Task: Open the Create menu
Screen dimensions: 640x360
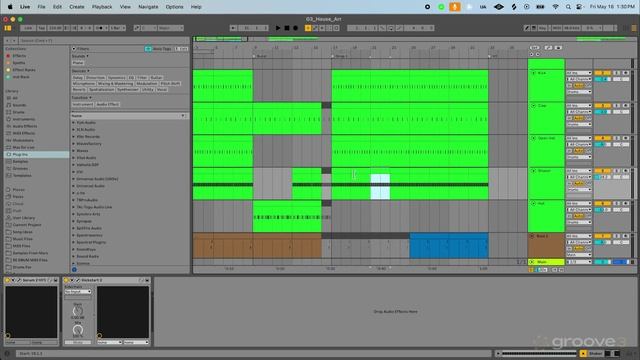Action: pos(77,7)
